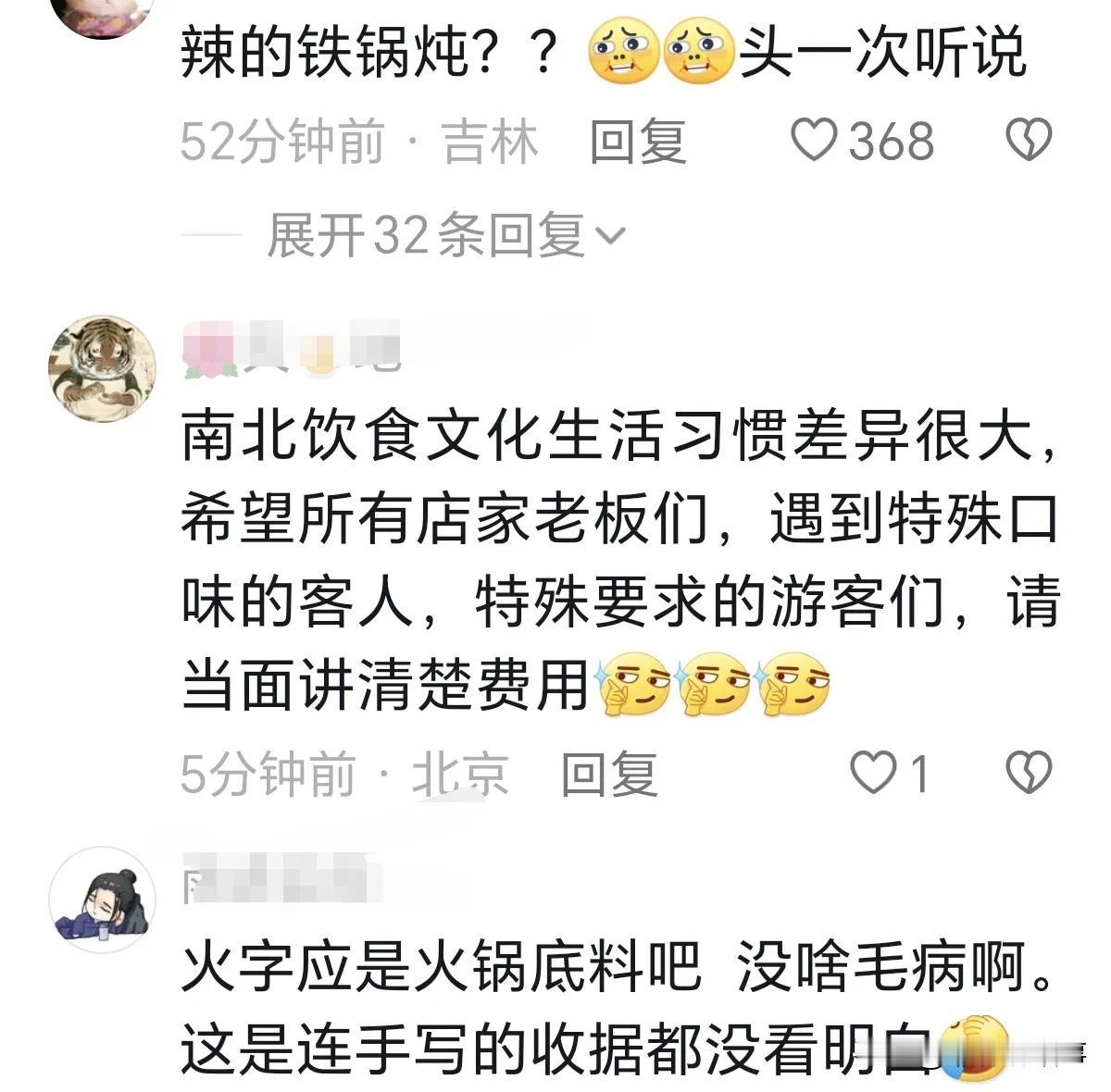Reply to the 辣的铁锅炖 comment
The height and width of the screenshot is (1092, 1111).
click(638, 143)
